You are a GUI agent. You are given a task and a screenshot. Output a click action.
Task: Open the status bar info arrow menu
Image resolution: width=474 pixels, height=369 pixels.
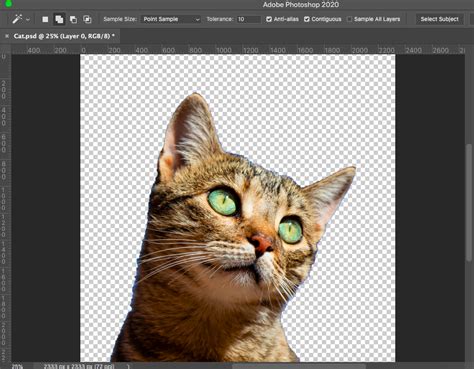tap(128, 366)
